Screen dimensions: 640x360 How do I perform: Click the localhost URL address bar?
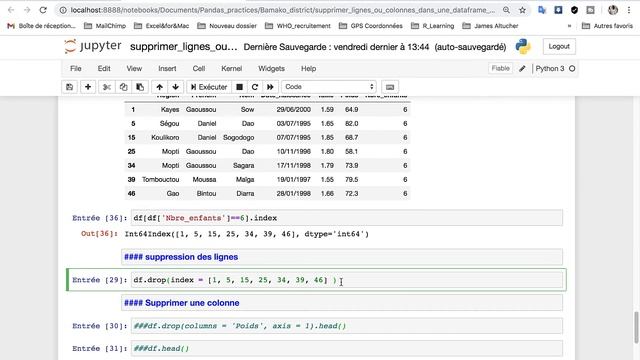282,10
